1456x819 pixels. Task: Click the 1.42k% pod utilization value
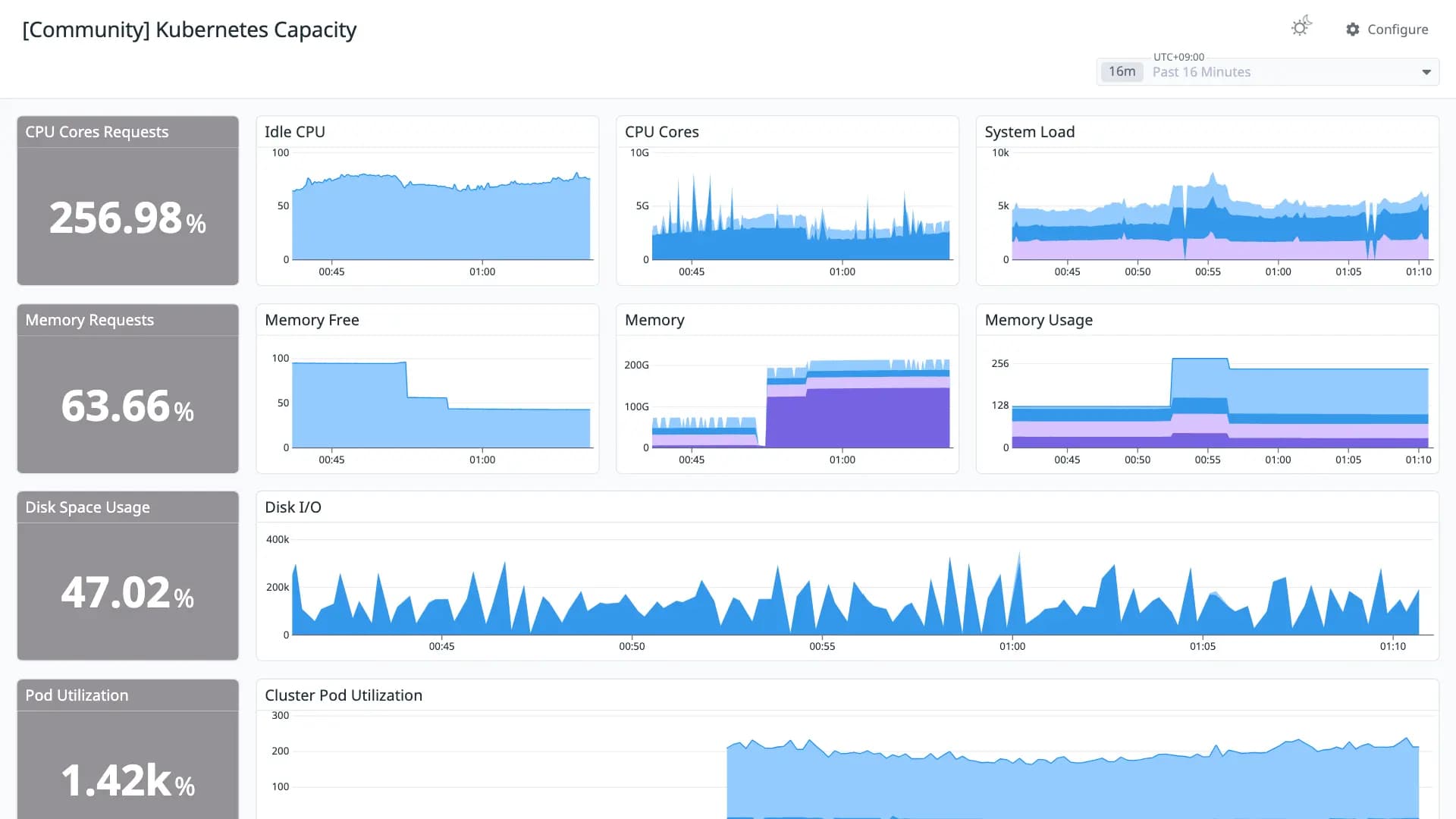click(127, 780)
